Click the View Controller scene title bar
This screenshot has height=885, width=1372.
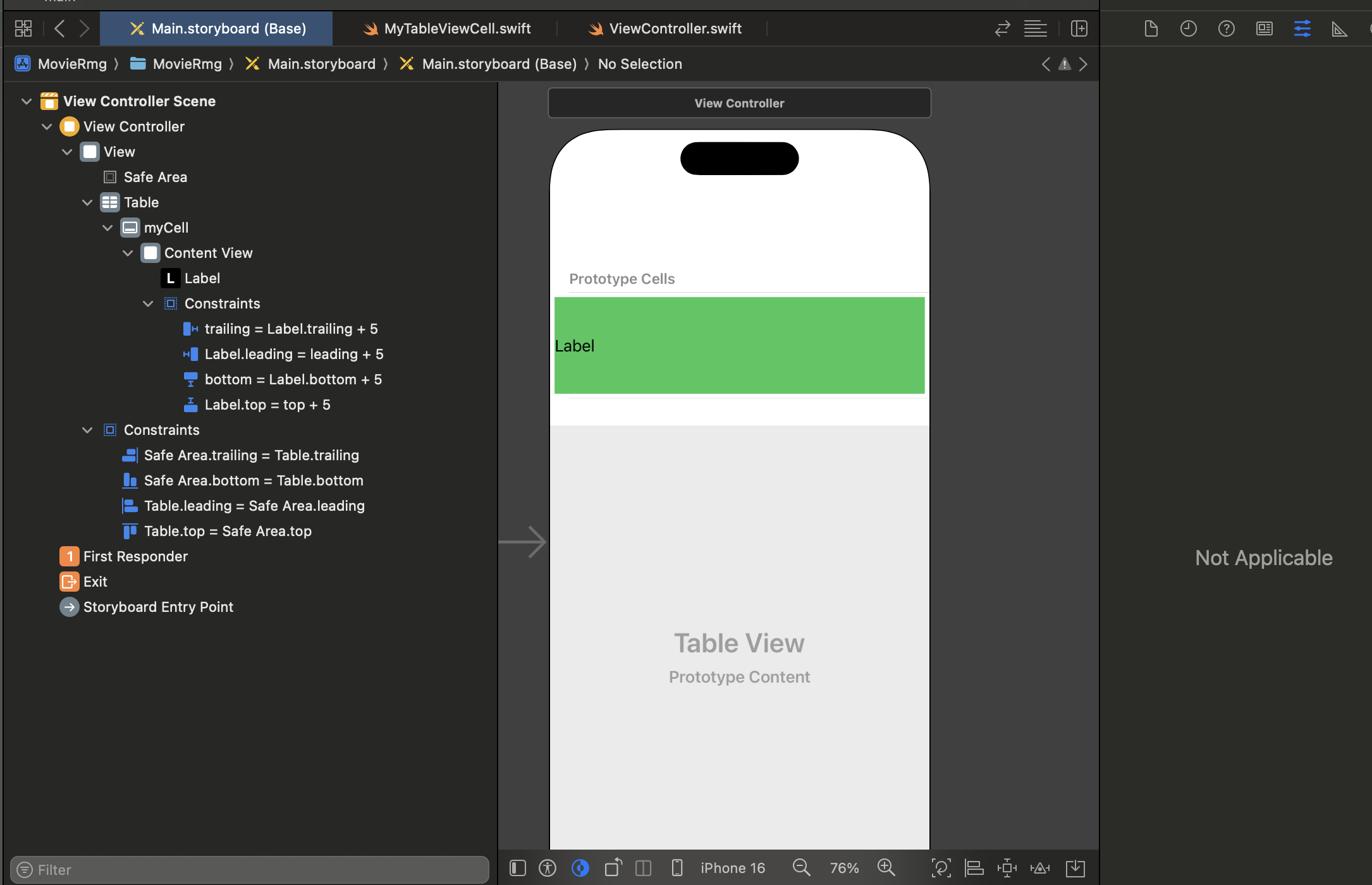tap(739, 103)
